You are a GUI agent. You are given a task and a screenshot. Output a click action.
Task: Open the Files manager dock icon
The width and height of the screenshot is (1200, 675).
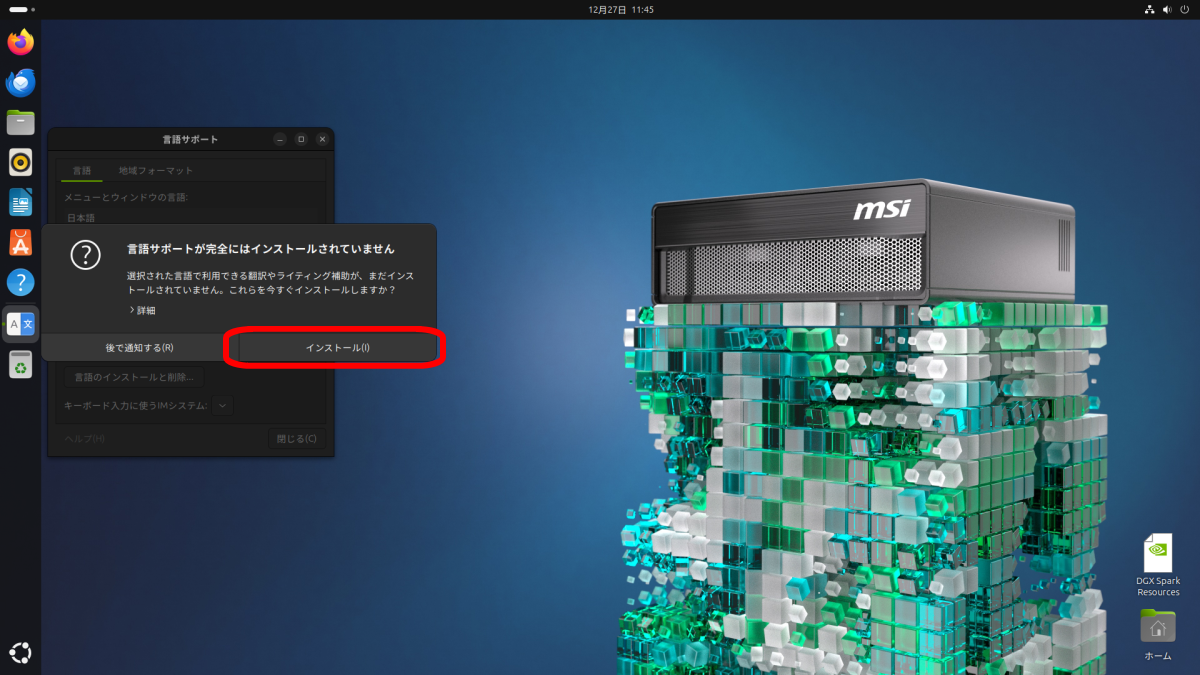[x=20, y=122]
